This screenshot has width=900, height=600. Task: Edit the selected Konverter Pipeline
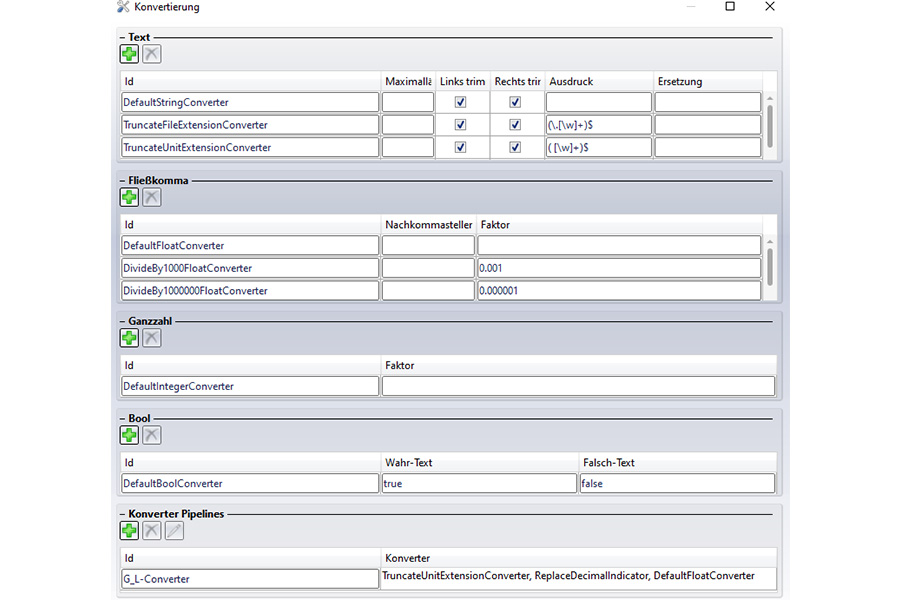[174, 530]
